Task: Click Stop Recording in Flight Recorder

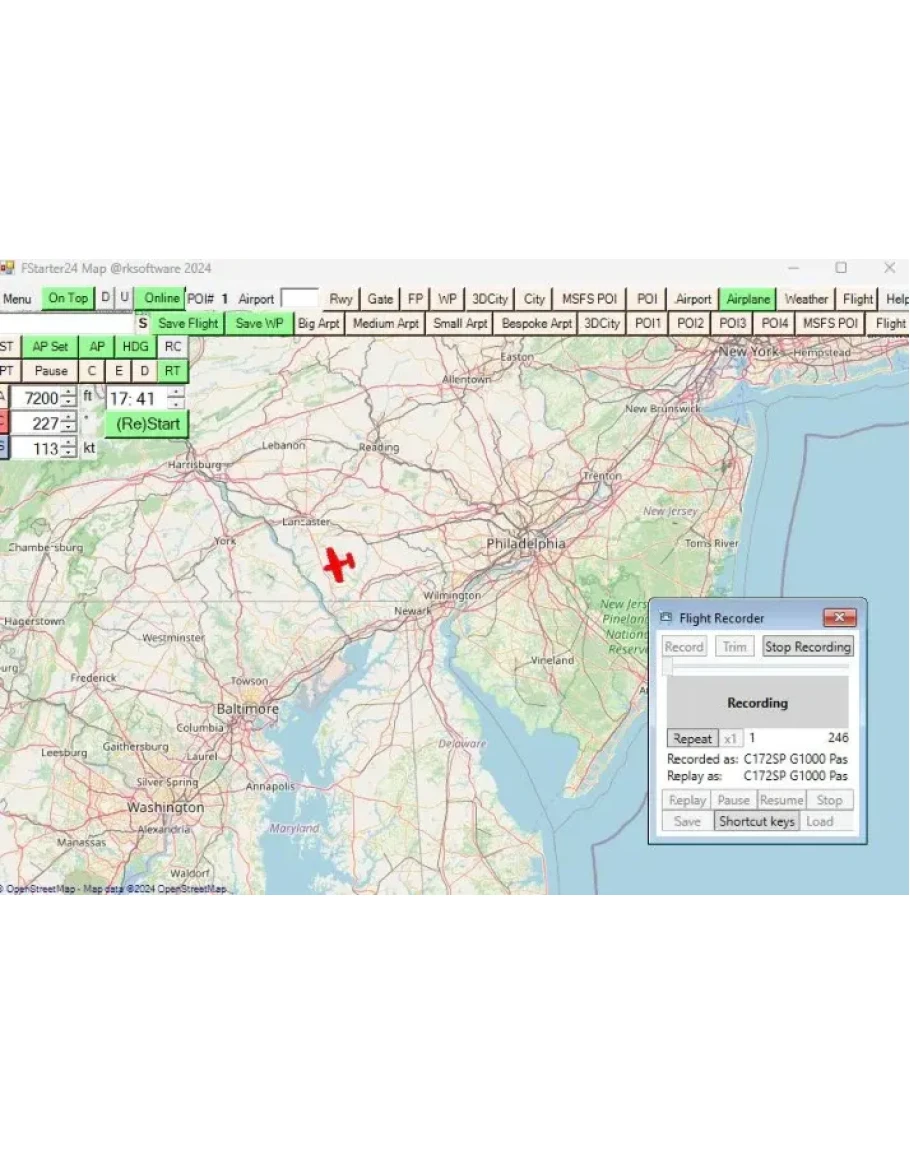Action: (807, 647)
